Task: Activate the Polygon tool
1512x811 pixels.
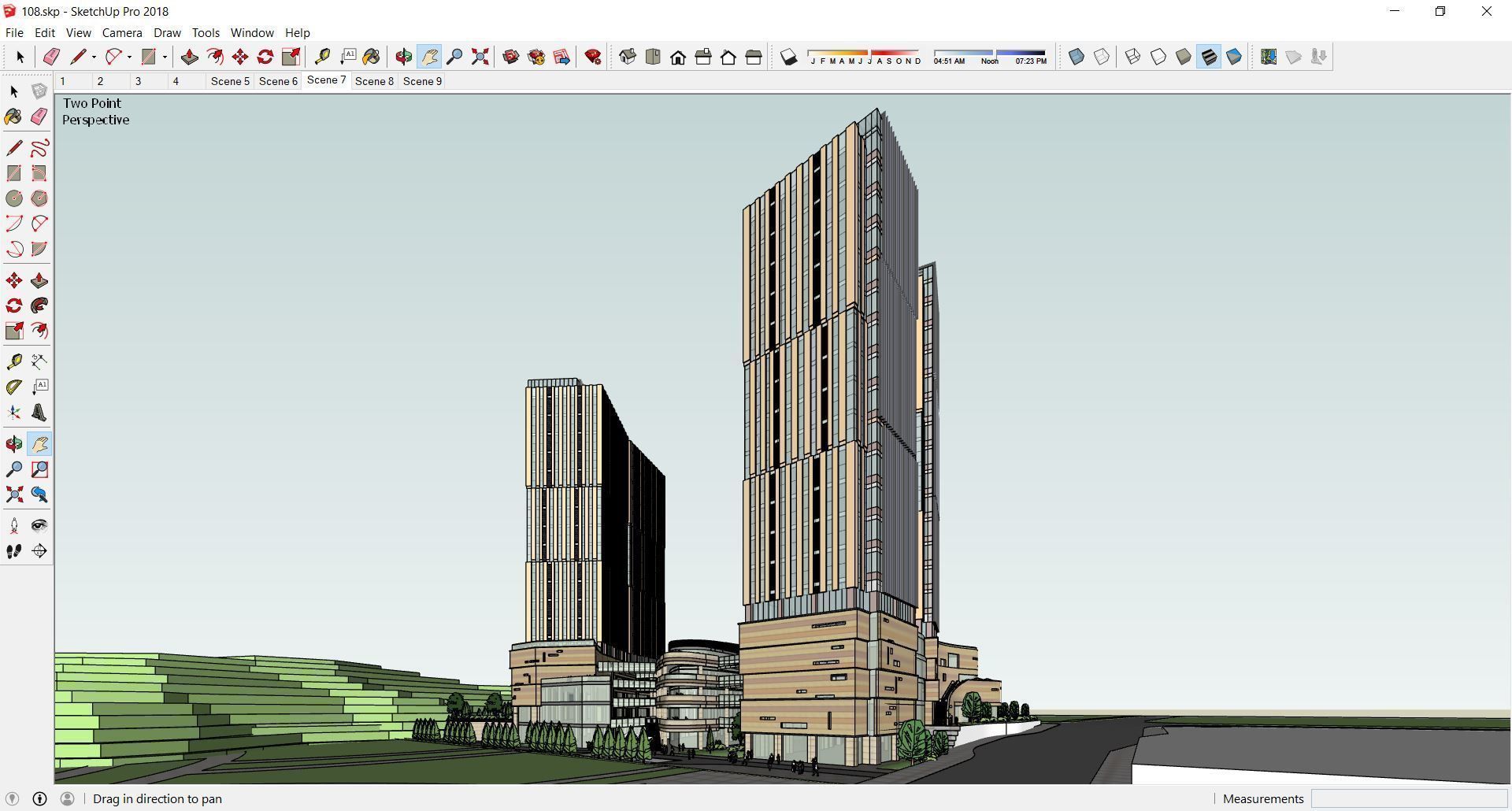Action: (39, 198)
